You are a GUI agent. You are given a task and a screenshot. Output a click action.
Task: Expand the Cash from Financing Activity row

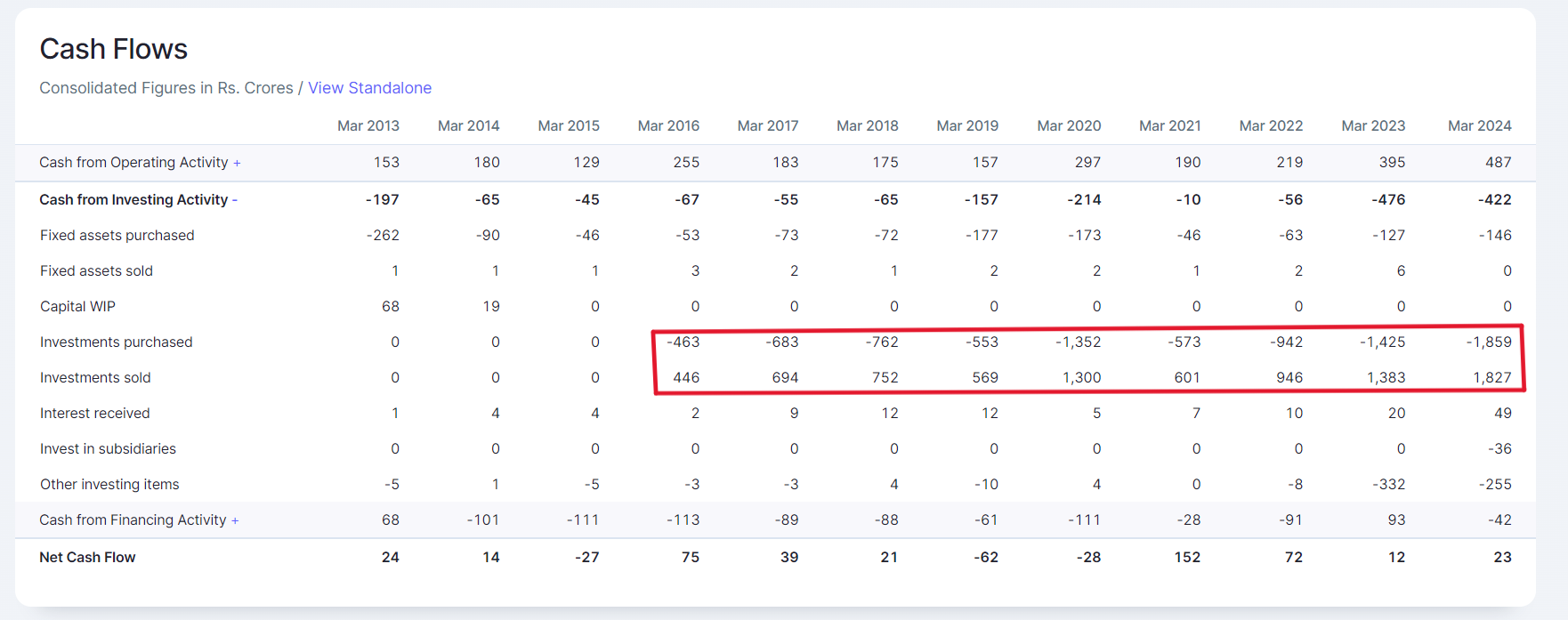point(139,520)
